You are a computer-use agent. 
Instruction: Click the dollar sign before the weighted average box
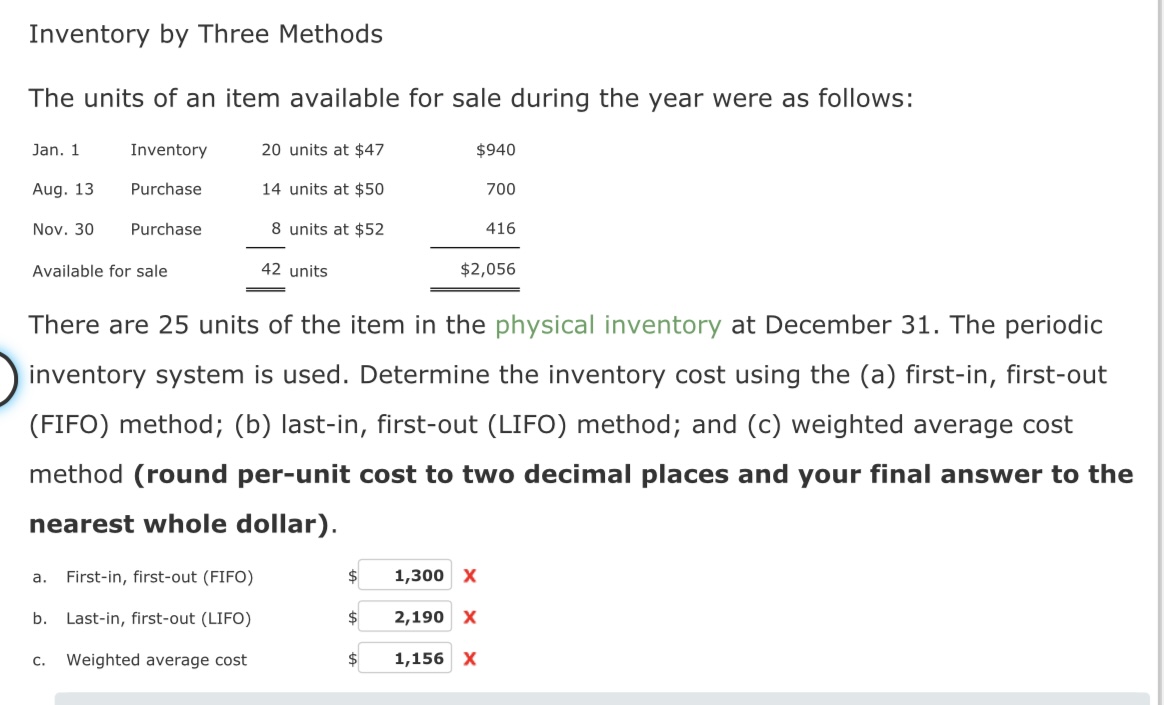[x=350, y=658]
